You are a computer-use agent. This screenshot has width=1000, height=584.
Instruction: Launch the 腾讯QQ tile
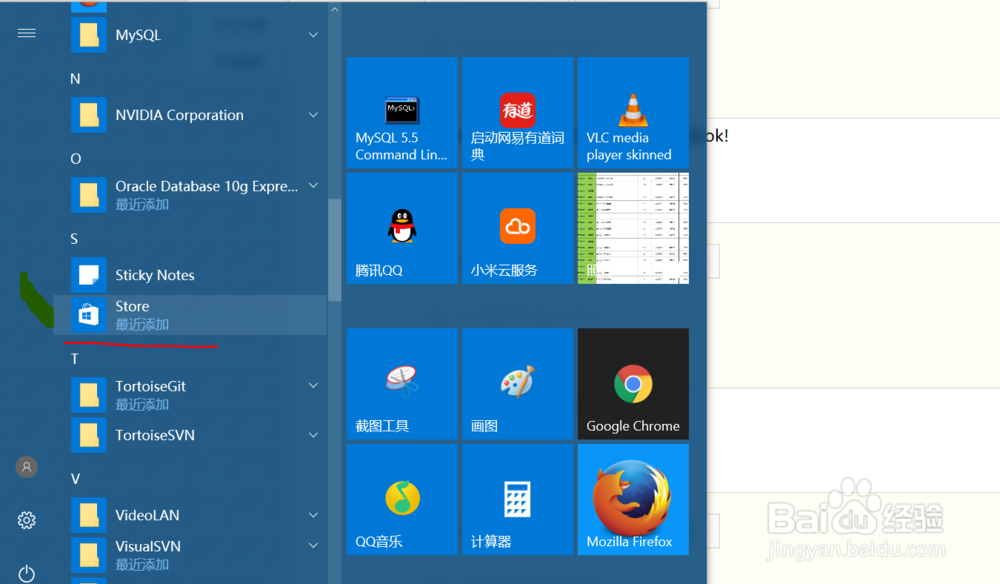pos(401,227)
